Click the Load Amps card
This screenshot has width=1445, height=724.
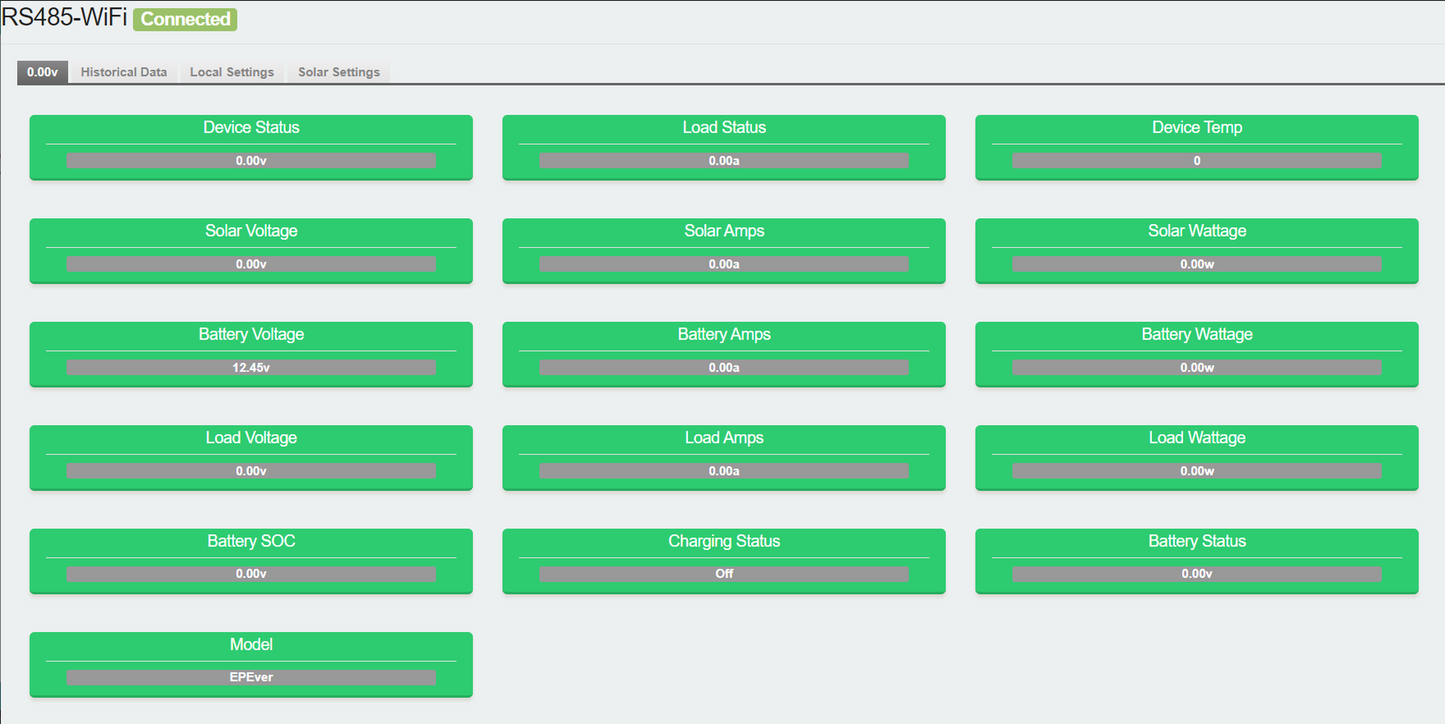point(724,455)
